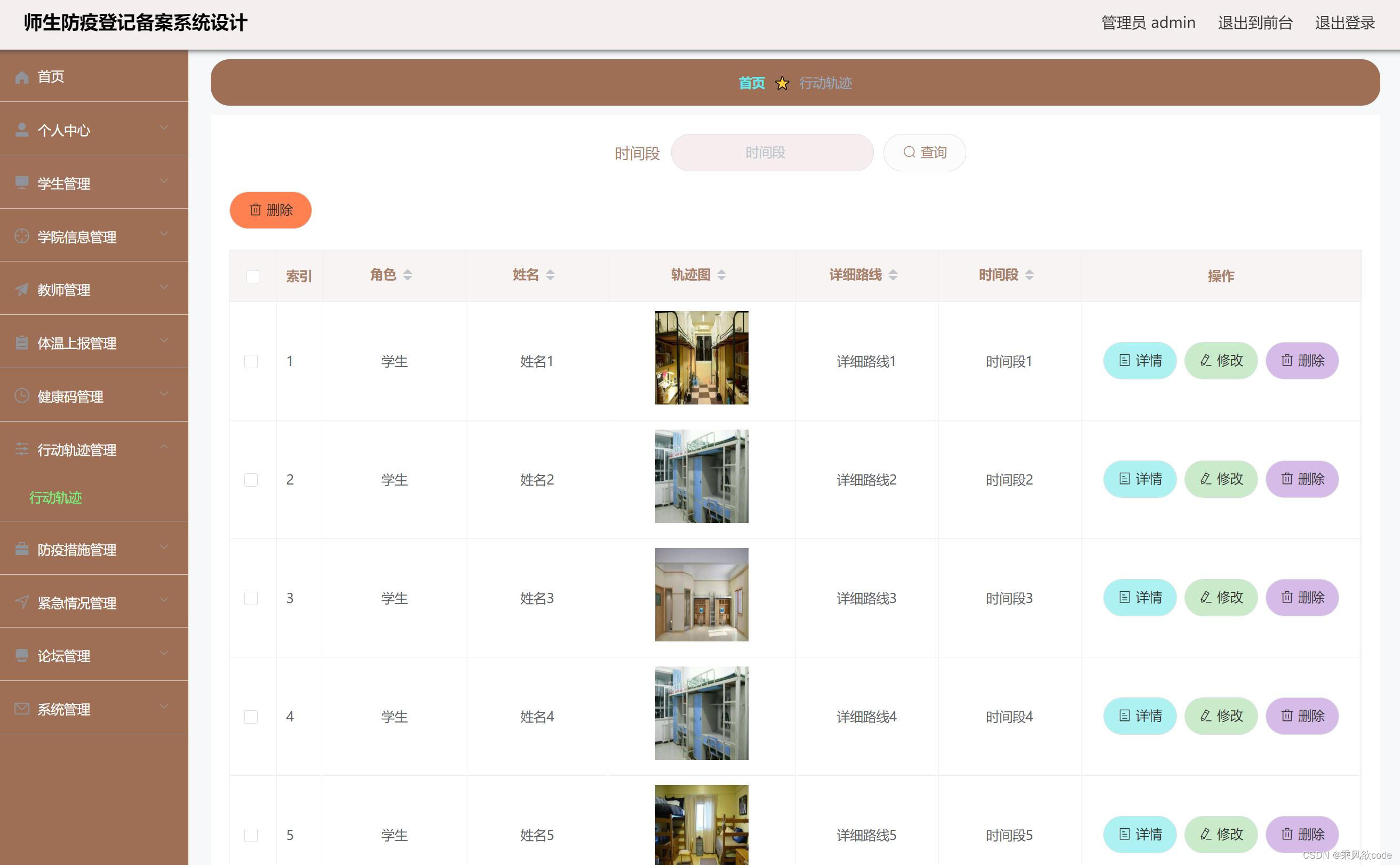Sort the 时间段 column with its sort arrows
The image size is (1400, 865).
pyautogui.click(x=1029, y=275)
